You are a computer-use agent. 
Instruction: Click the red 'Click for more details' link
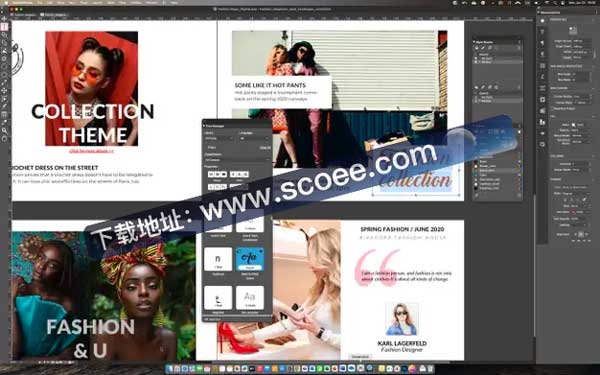click(x=91, y=151)
